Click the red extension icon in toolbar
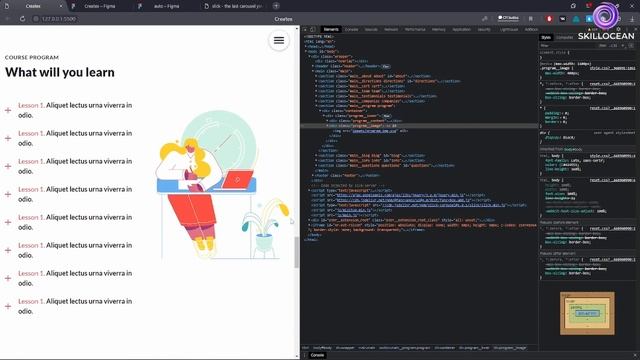Viewport: 640px width, 360px height. click(x=549, y=19)
